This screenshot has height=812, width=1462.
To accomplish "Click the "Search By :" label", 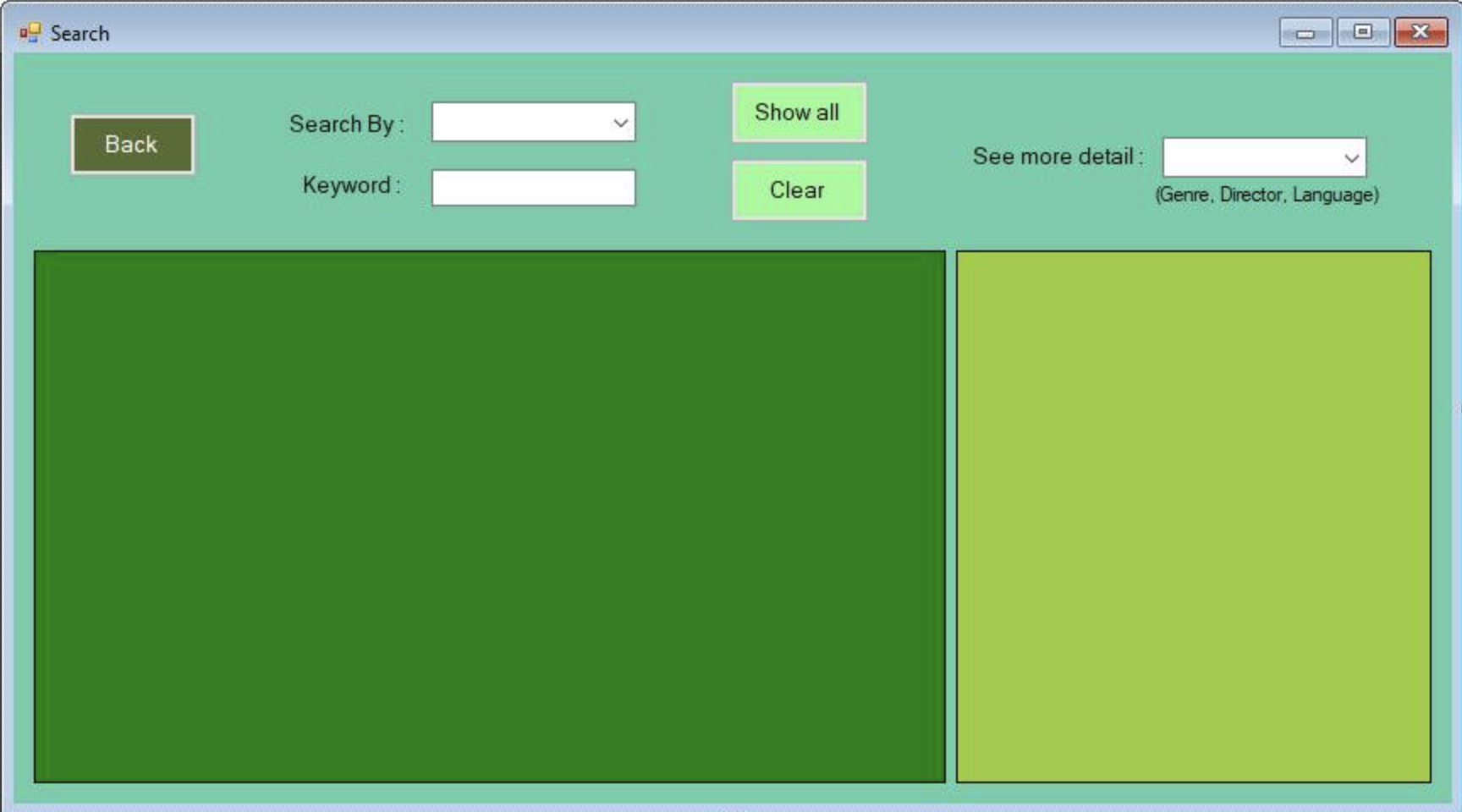I will (x=346, y=124).
